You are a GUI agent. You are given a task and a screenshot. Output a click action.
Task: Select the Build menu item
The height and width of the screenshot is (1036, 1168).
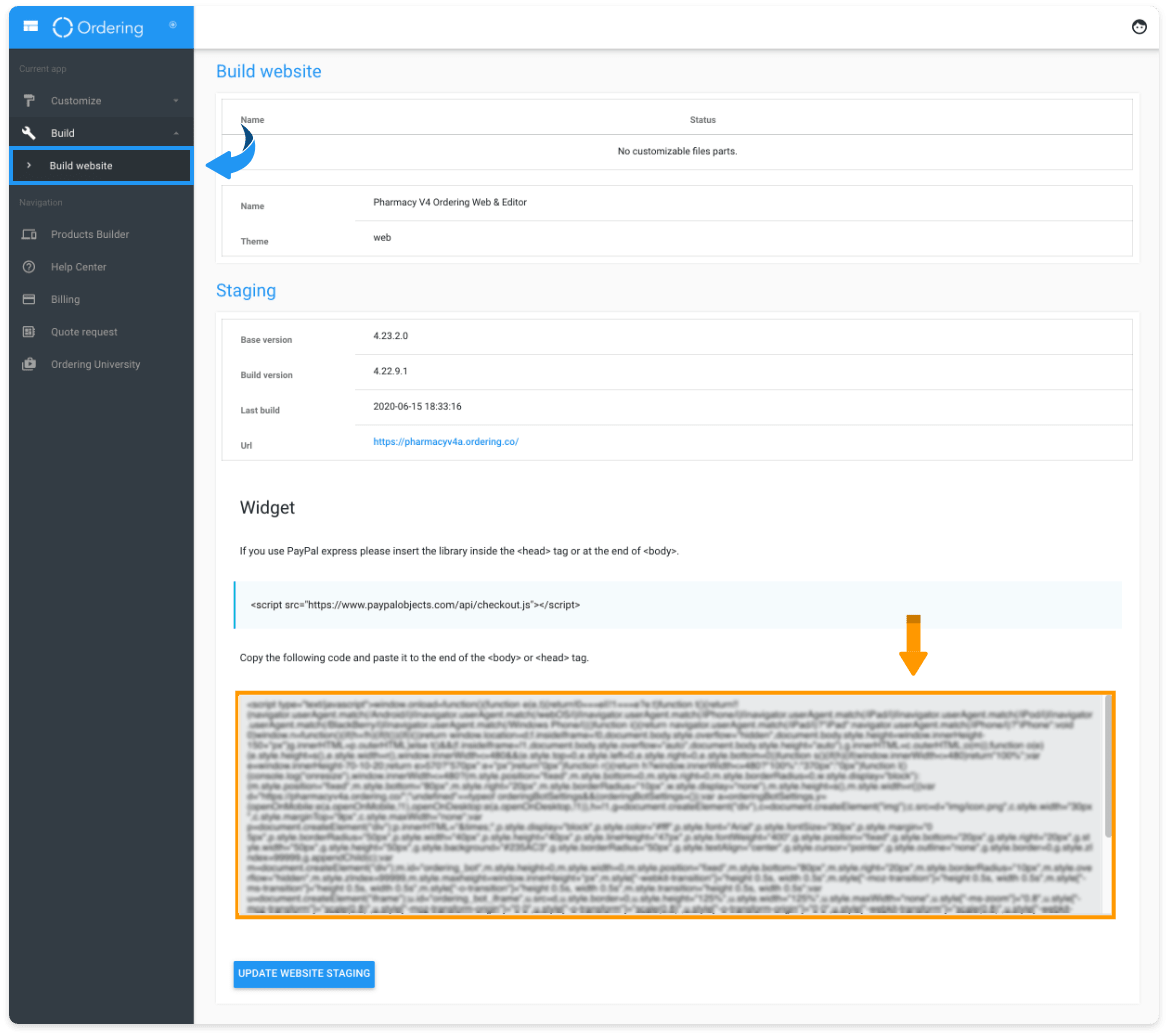point(101,133)
